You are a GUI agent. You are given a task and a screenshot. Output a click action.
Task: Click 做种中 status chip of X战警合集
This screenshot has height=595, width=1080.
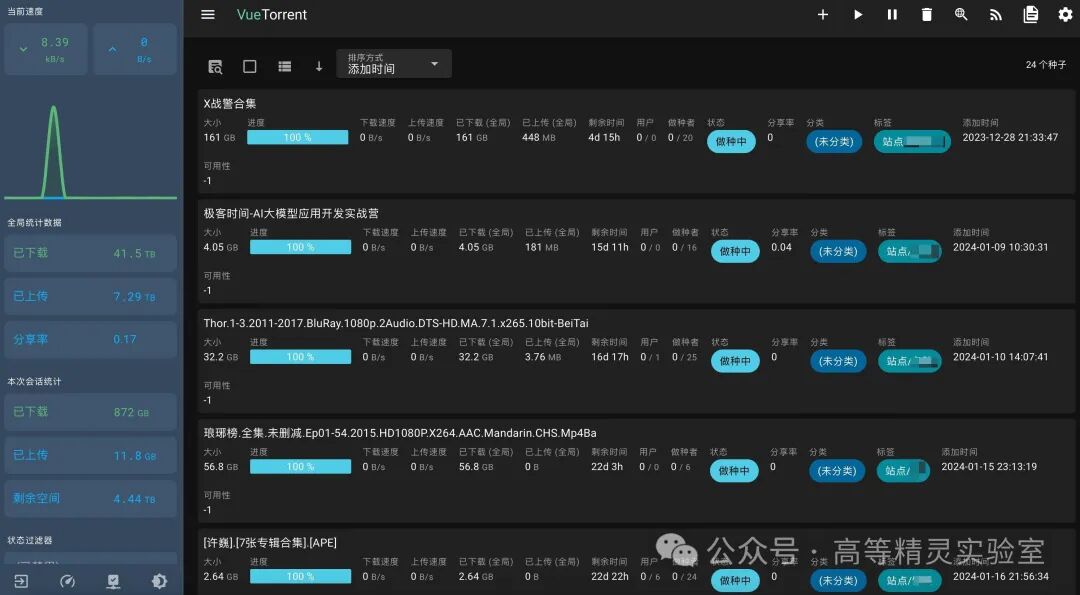(731, 141)
